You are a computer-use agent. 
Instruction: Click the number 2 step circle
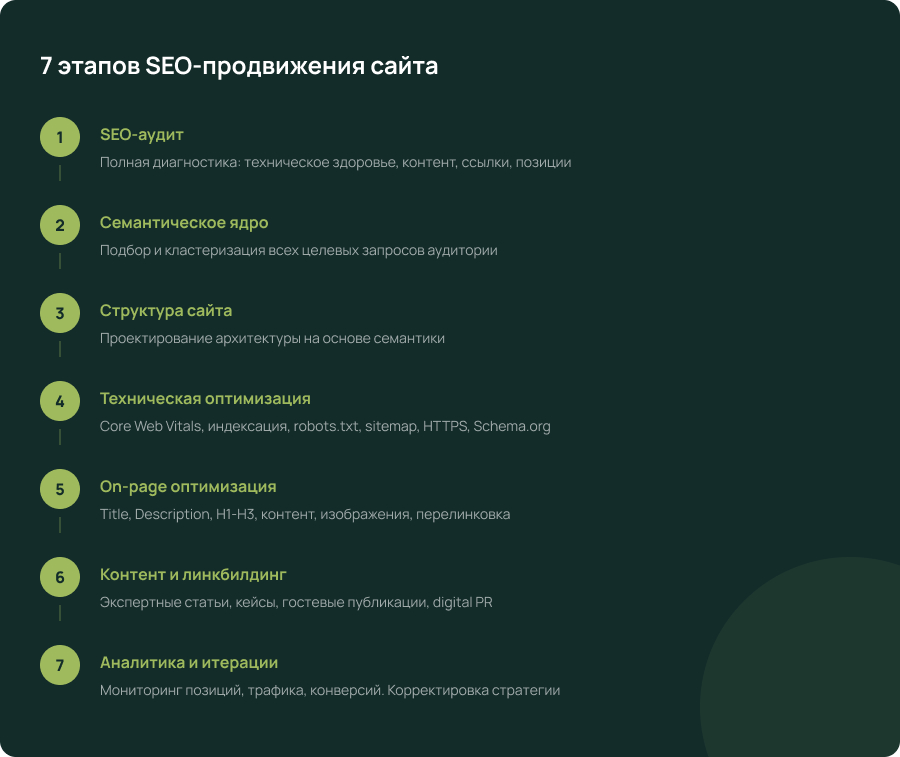coord(60,225)
